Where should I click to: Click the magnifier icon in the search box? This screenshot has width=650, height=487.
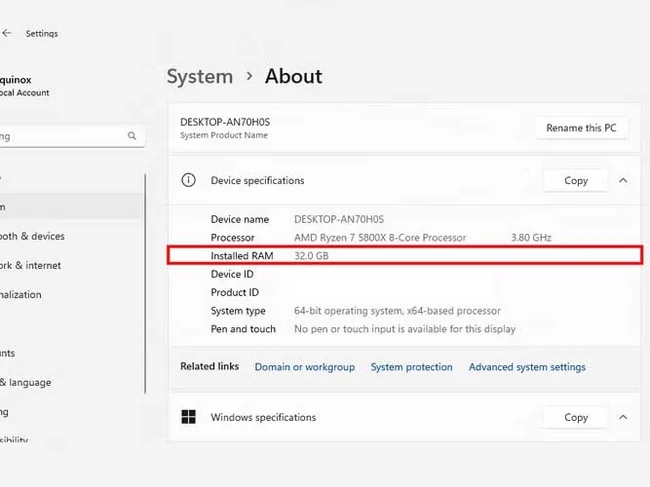[x=131, y=136]
